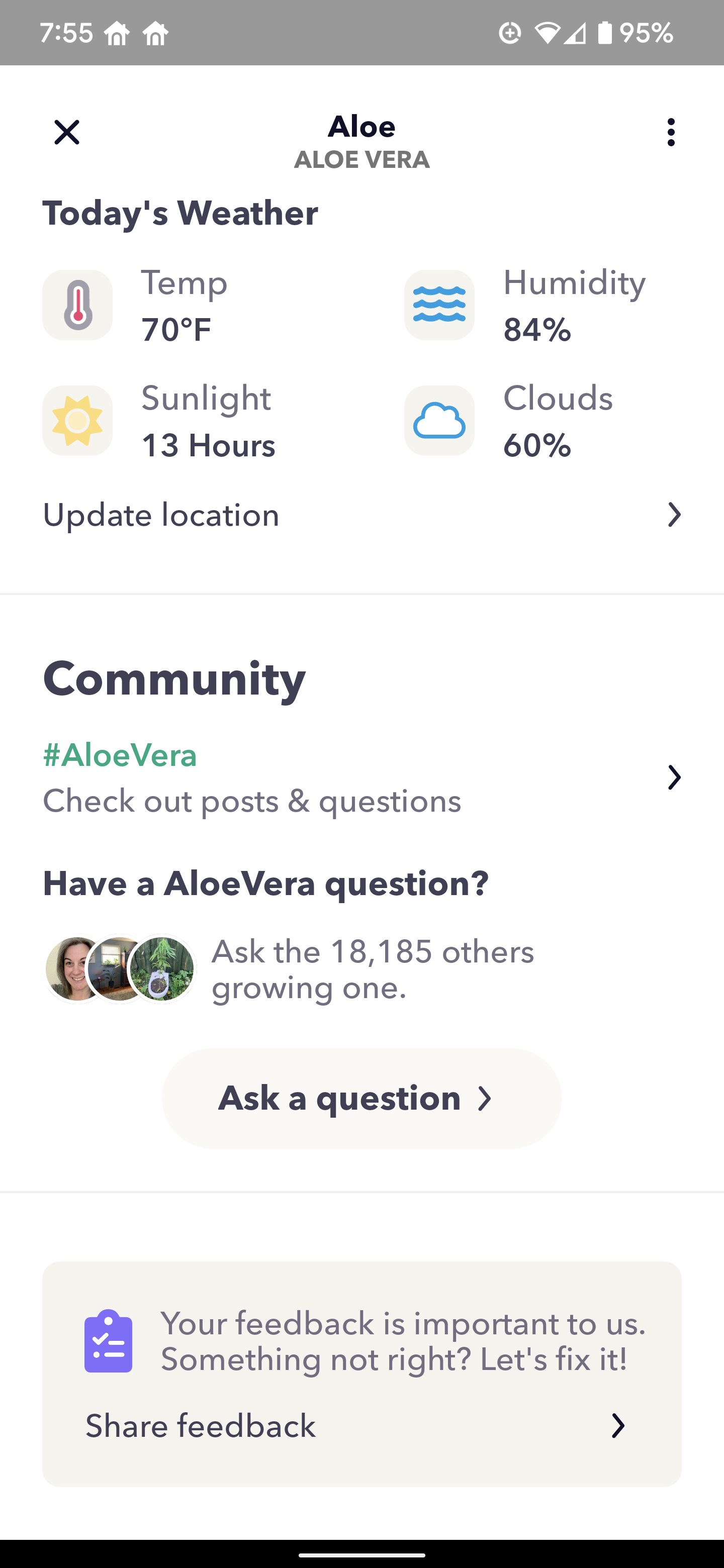Open Share feedback
724x1568 pixels.
click(x=200, y=1426)
